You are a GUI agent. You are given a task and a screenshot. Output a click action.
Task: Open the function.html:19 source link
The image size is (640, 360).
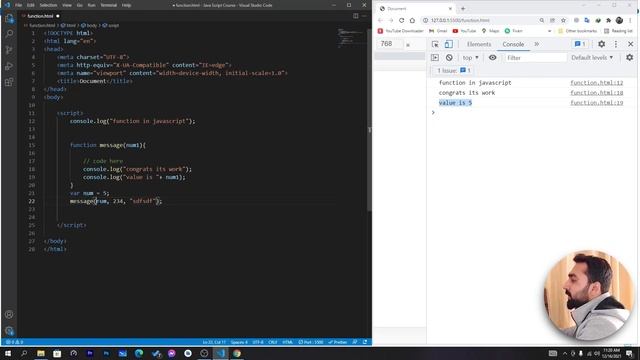click(596, 103)
